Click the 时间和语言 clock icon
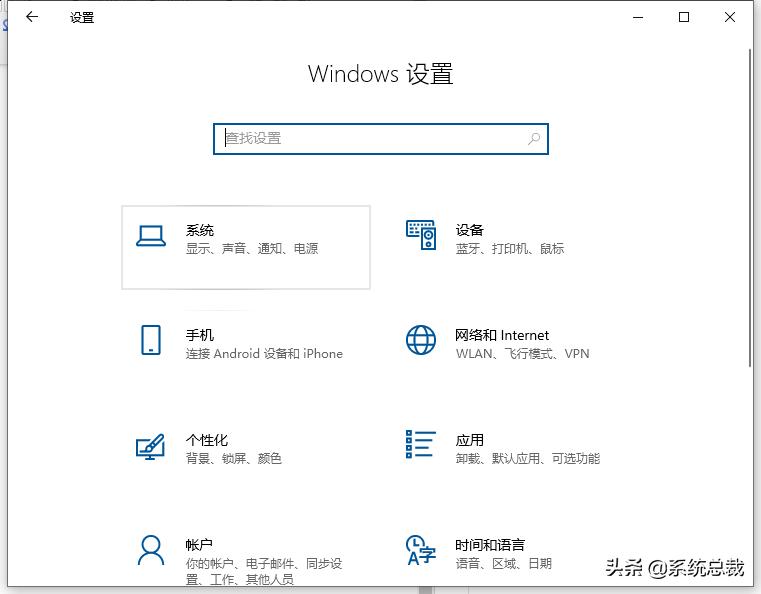This screenshot has width=761, height=594. click(421, 550)
